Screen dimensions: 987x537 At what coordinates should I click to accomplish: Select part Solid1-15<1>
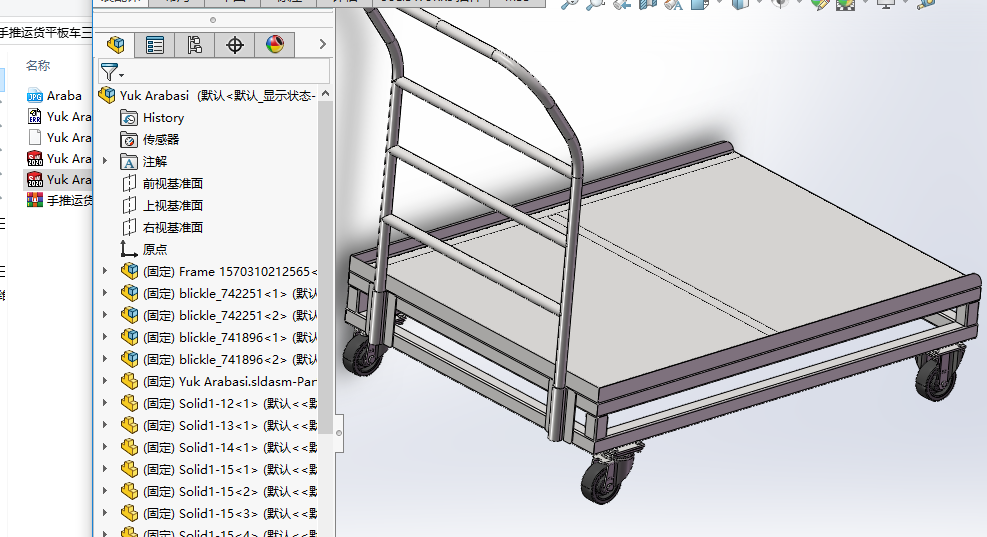pyautogui.click(x=218, y=470)
